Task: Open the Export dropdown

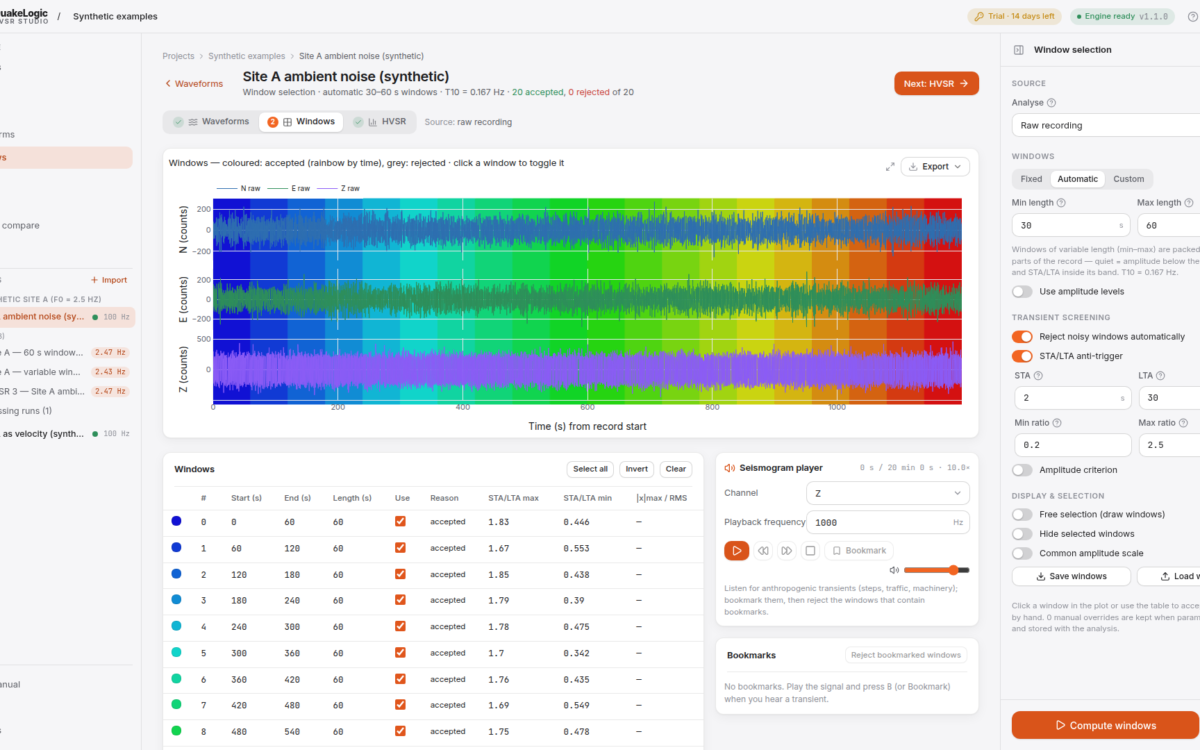Action: click(935, 167)
